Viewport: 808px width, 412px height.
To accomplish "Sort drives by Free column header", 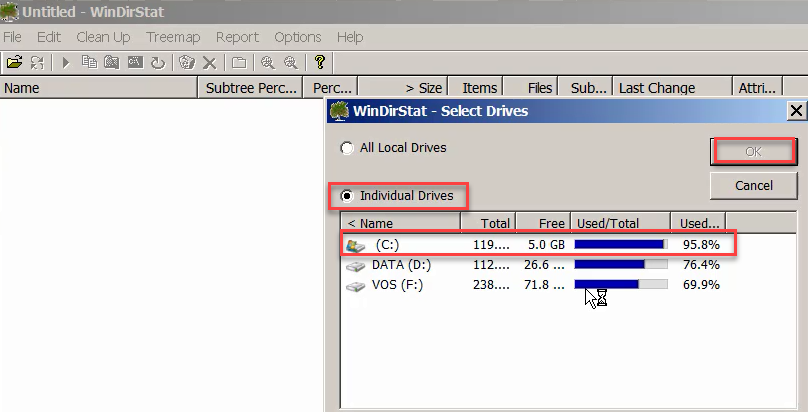I will pos(543,223).
